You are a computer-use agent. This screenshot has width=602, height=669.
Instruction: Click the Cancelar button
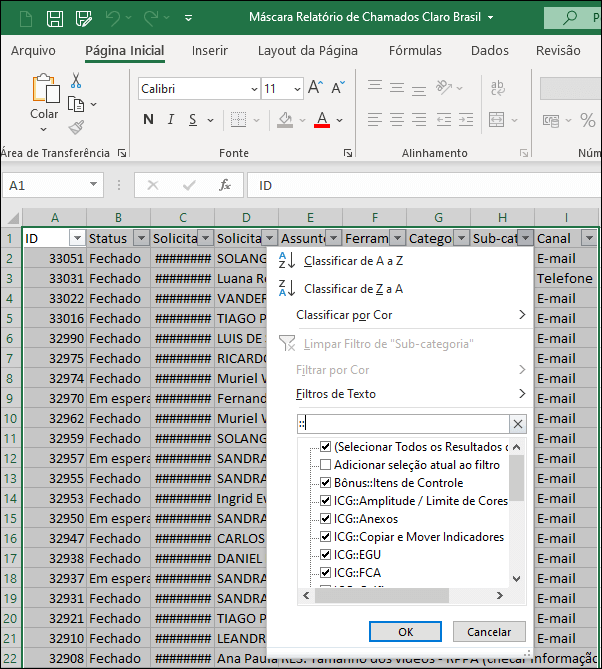coord(489,631)
